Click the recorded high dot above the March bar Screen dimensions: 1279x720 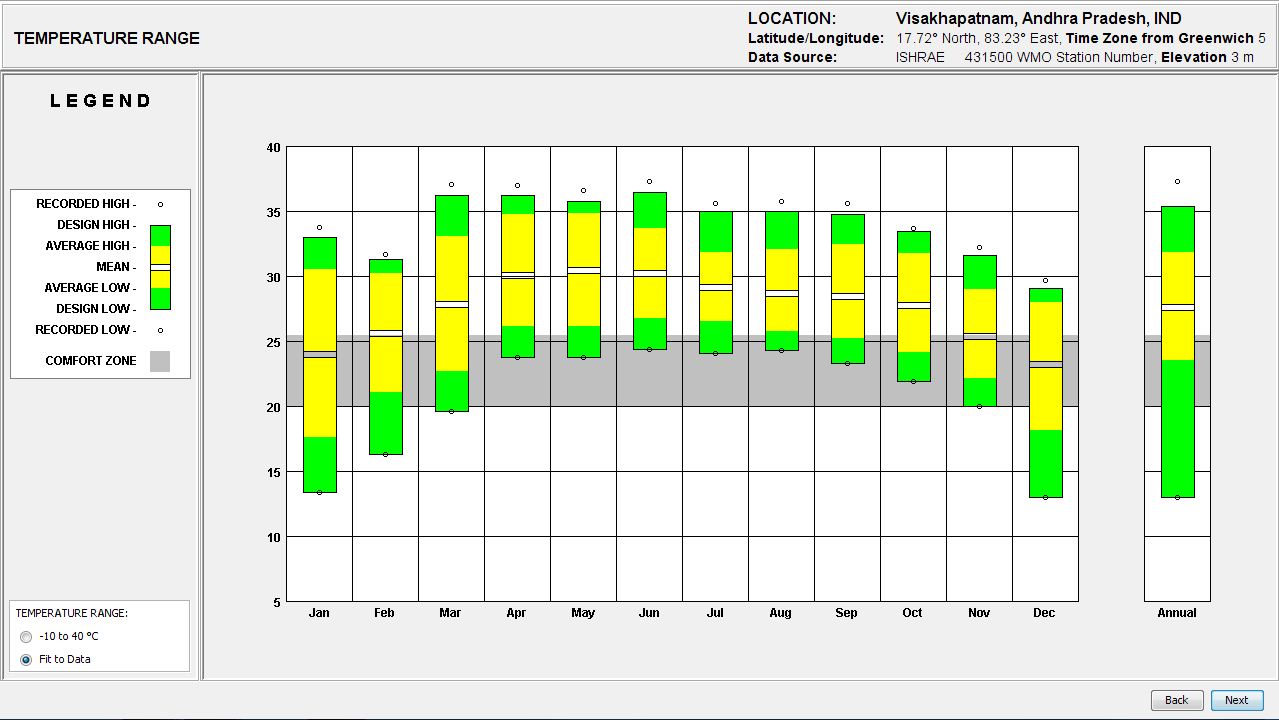coord(451,185)
